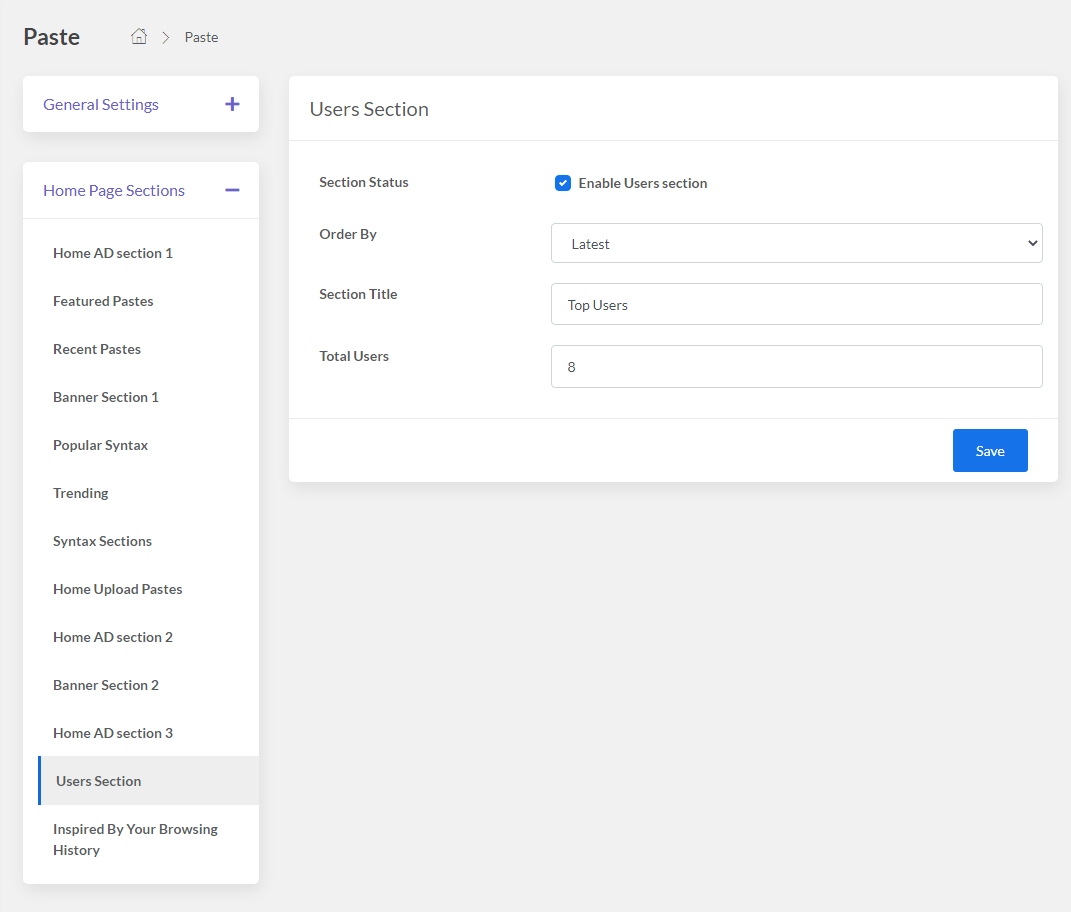
Task: Focus the Total Users input field
Action: 796,366
